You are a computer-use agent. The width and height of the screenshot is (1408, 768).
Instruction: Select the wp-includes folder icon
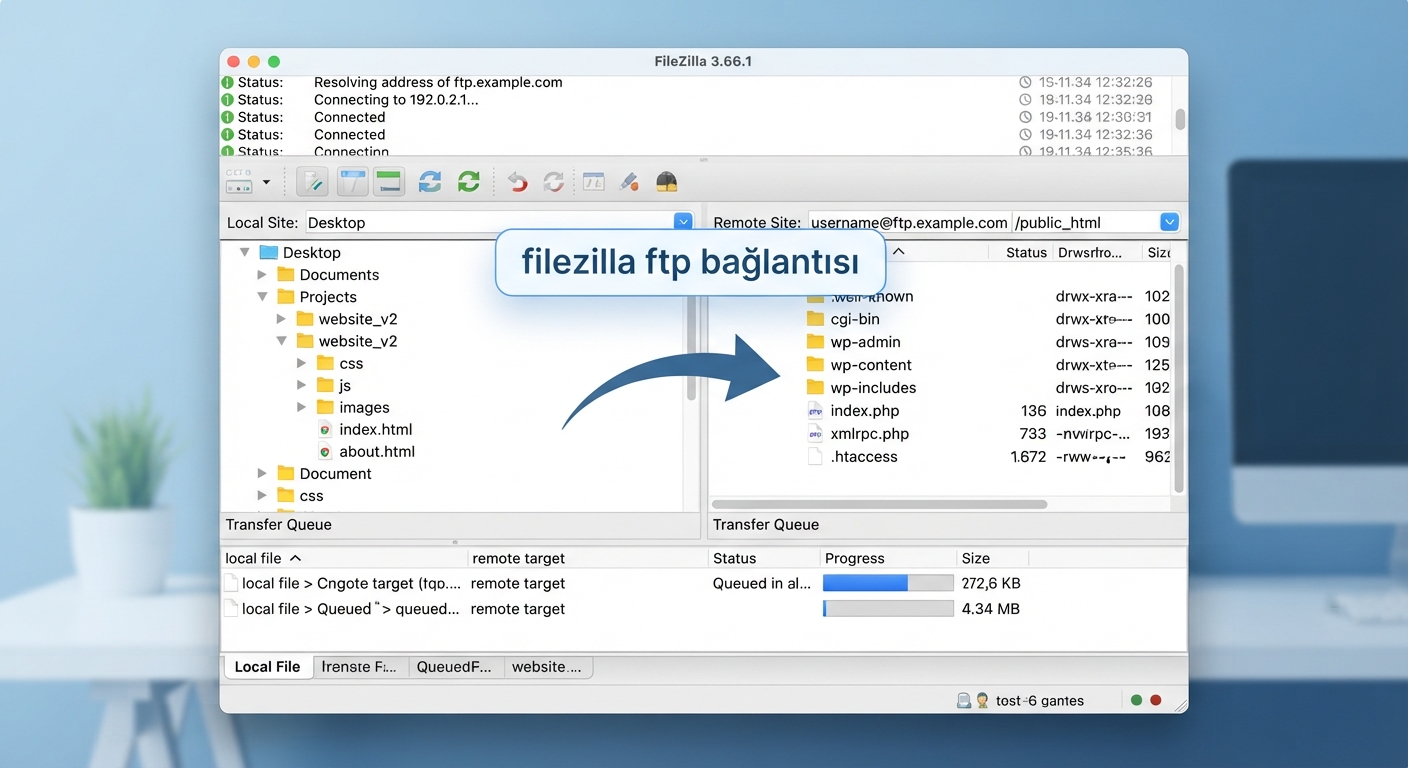click(815, 388)
